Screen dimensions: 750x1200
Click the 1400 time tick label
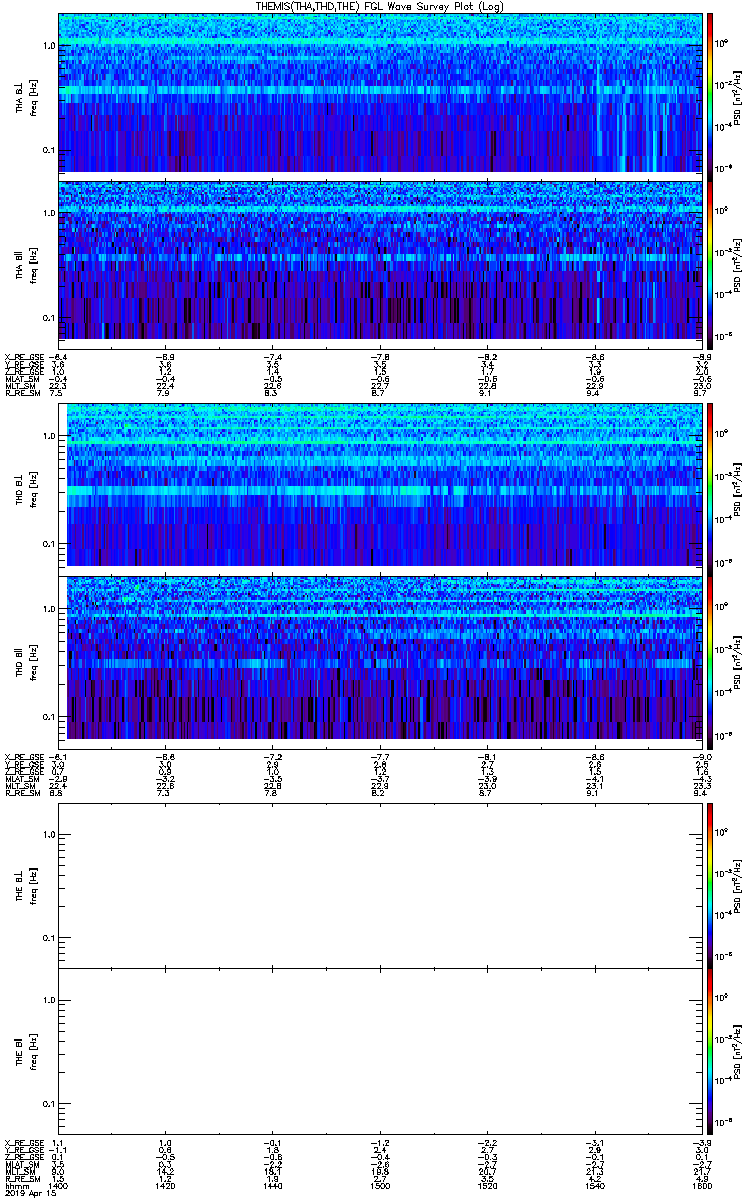pyautogui.click(x=59, y=1187)
